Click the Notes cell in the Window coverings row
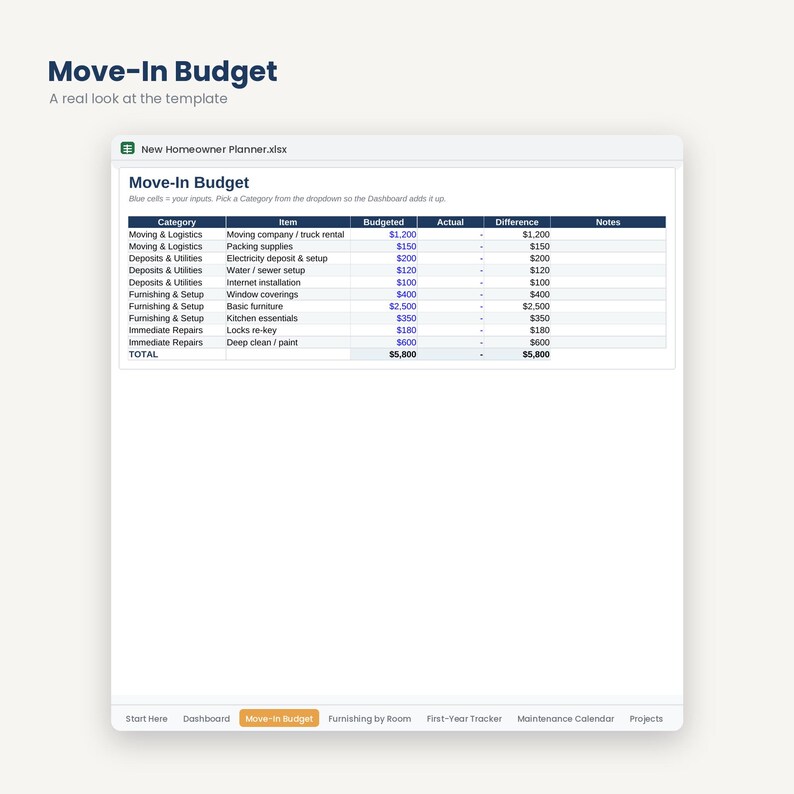Viewport: 794px width, 794px height. [x=608, y=294]
